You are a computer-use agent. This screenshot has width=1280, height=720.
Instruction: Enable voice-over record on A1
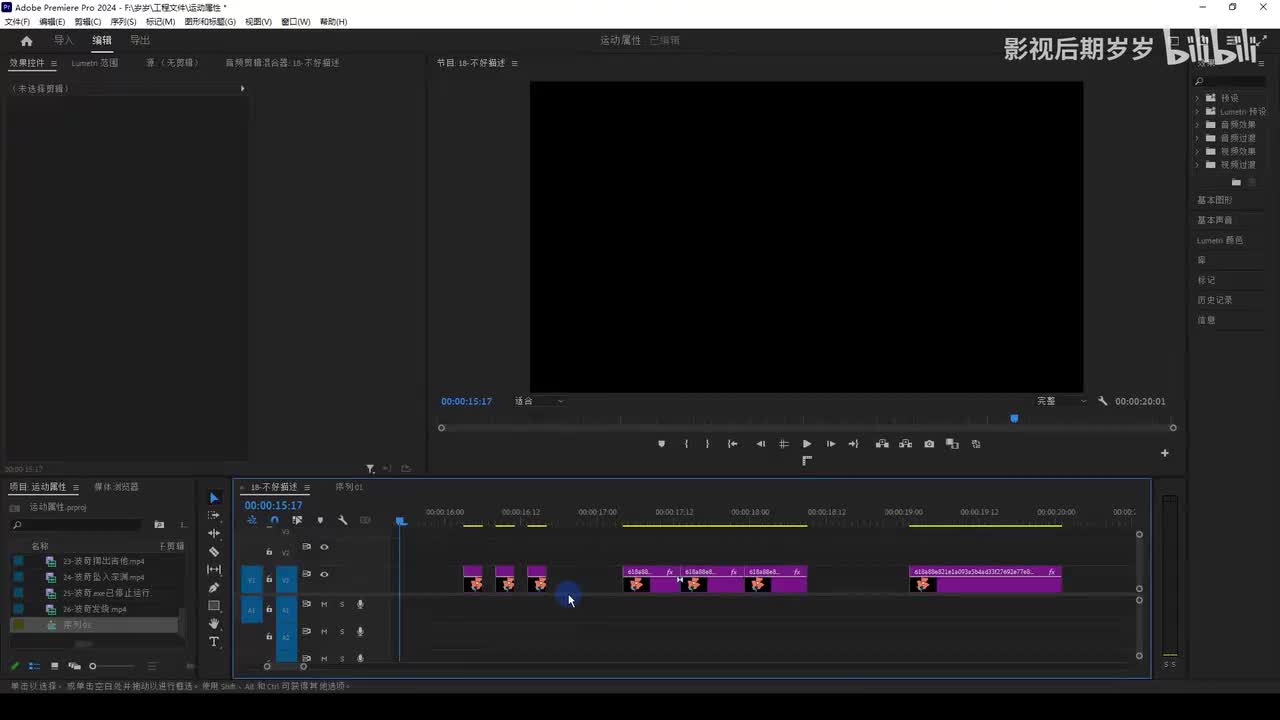coord(360,604)
